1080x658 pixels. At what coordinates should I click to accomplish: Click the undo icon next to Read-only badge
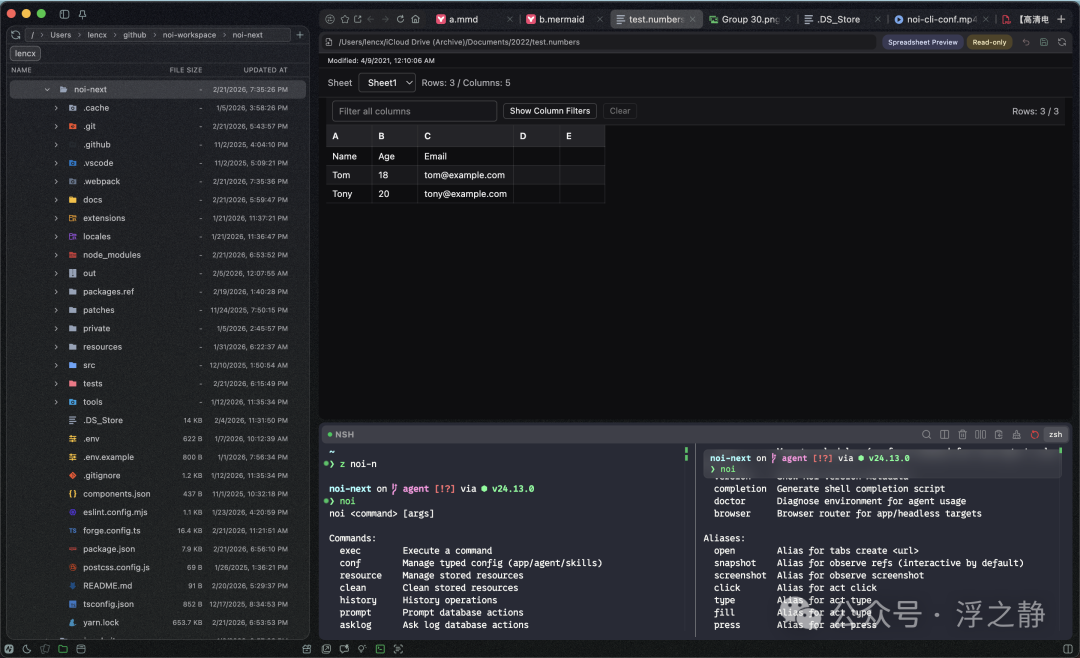click(x=1026, y=42)
